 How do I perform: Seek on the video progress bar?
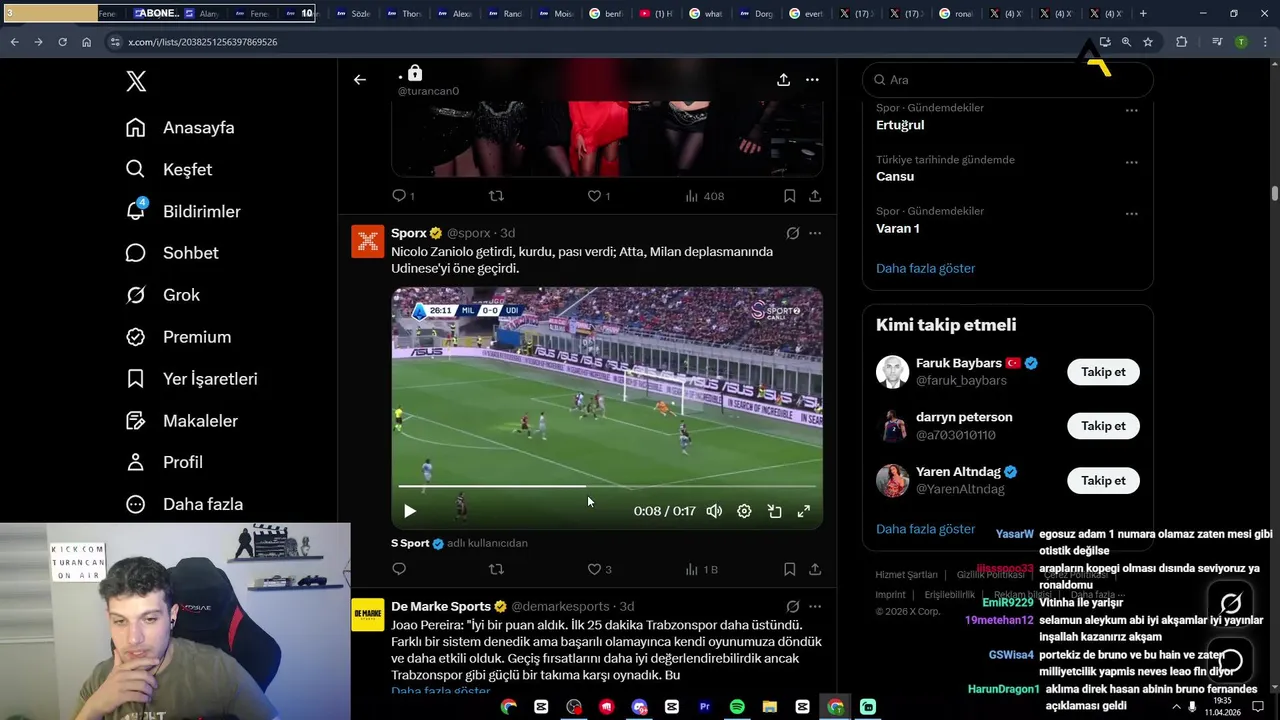[607, 487]
